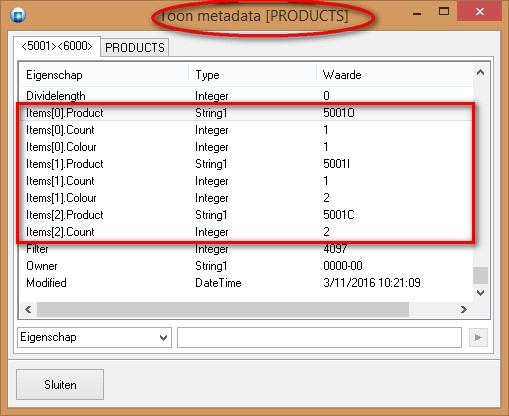Image resolution: width=509 pixels, height=416 pixels.
Task: Open the Eigenschap dropdown
Action: tap(94, 337)
